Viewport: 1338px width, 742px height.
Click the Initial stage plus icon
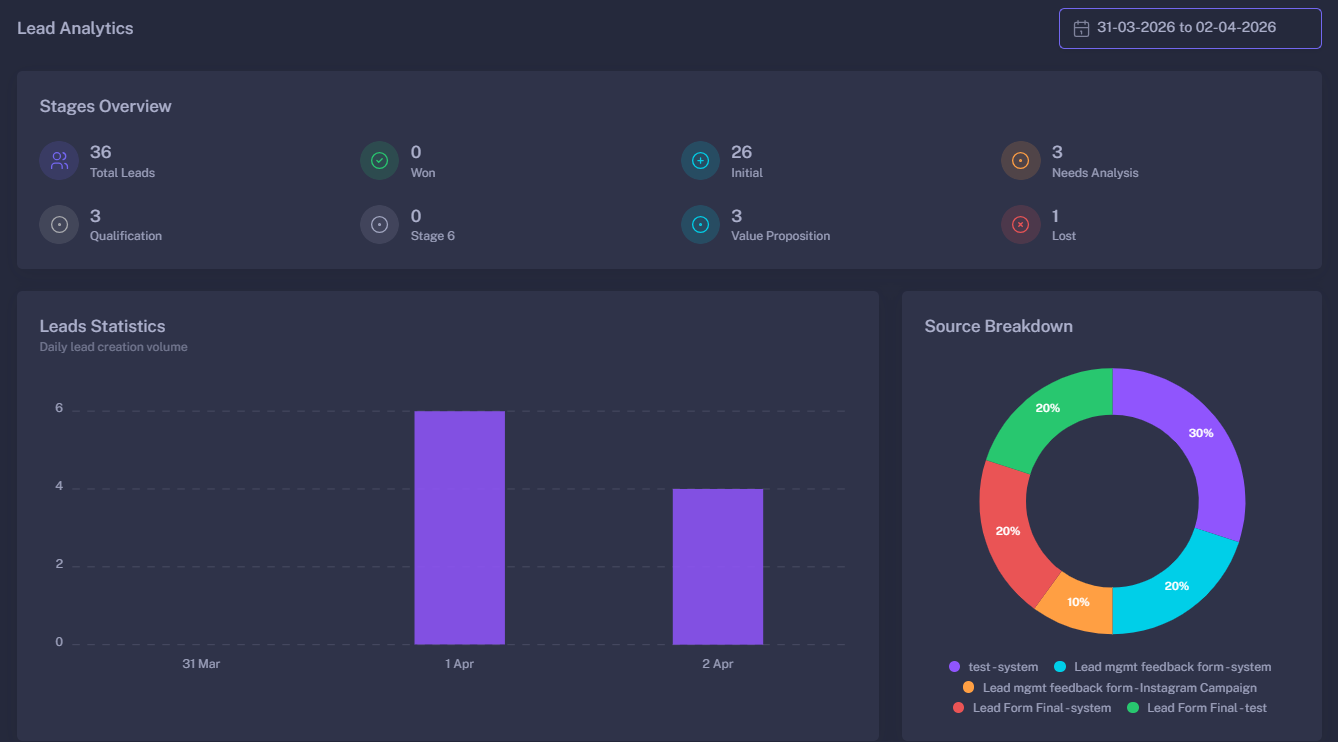click(700, 160)
